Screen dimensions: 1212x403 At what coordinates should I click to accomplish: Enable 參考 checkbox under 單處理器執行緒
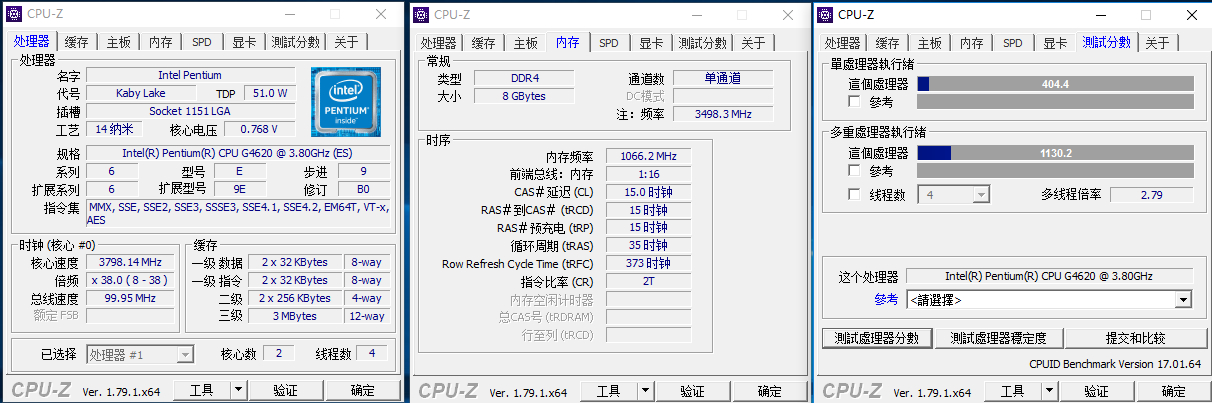[x=854, y=102]
